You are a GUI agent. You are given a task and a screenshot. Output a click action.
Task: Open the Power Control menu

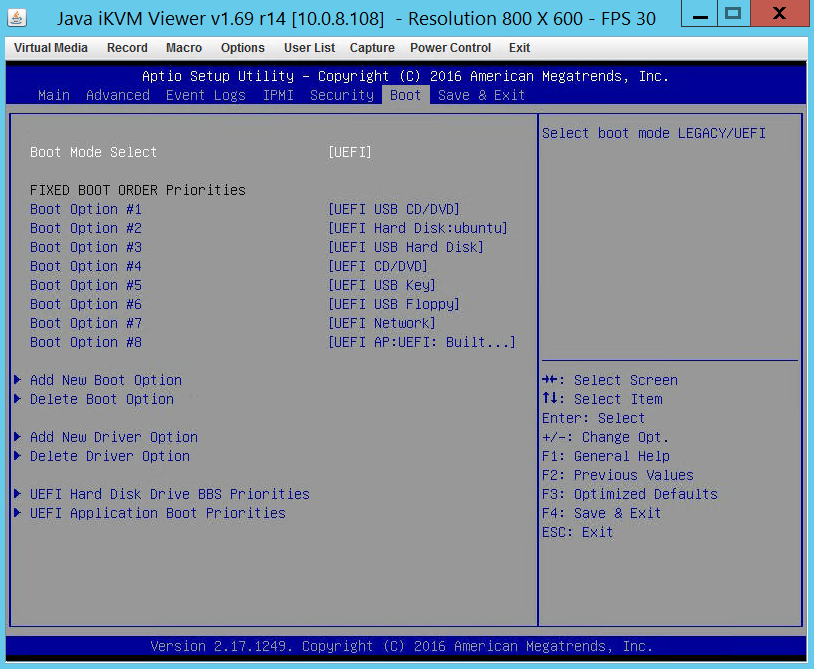451,48
